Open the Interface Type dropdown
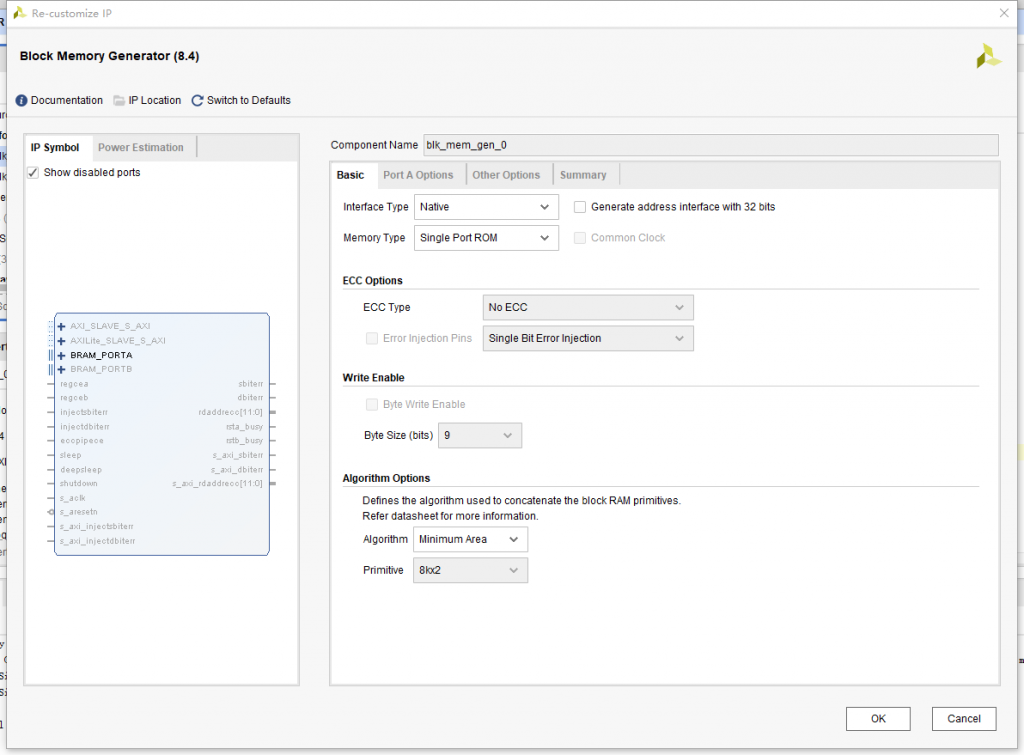The width and height of the screenshot is (1024, 755). pos(486,207)
